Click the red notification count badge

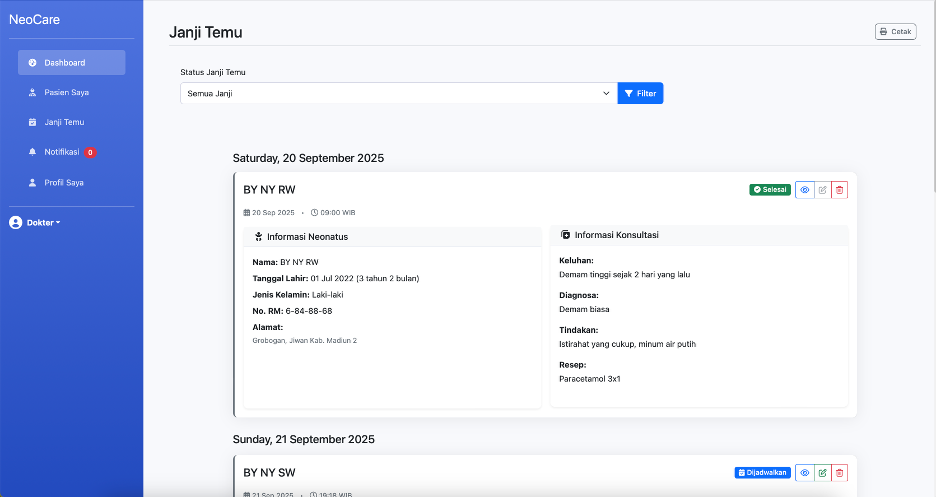pyautogui.click(x=90, y=153)
